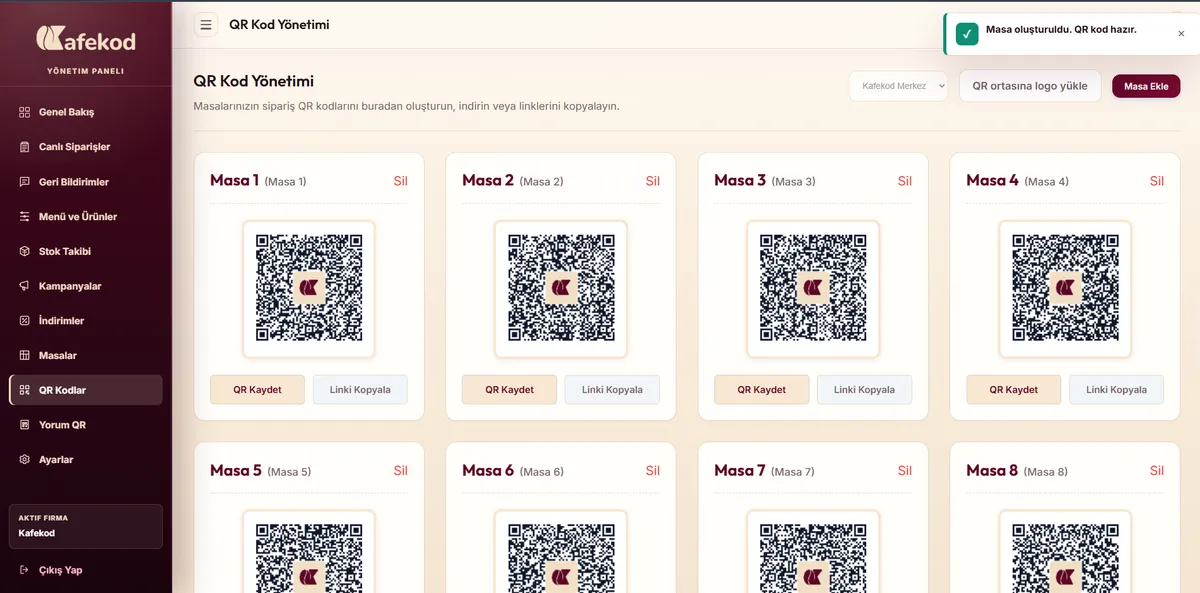Click the 'Masa 8' card title
This screenshot has width=1200, height=593.
point(992,470)
